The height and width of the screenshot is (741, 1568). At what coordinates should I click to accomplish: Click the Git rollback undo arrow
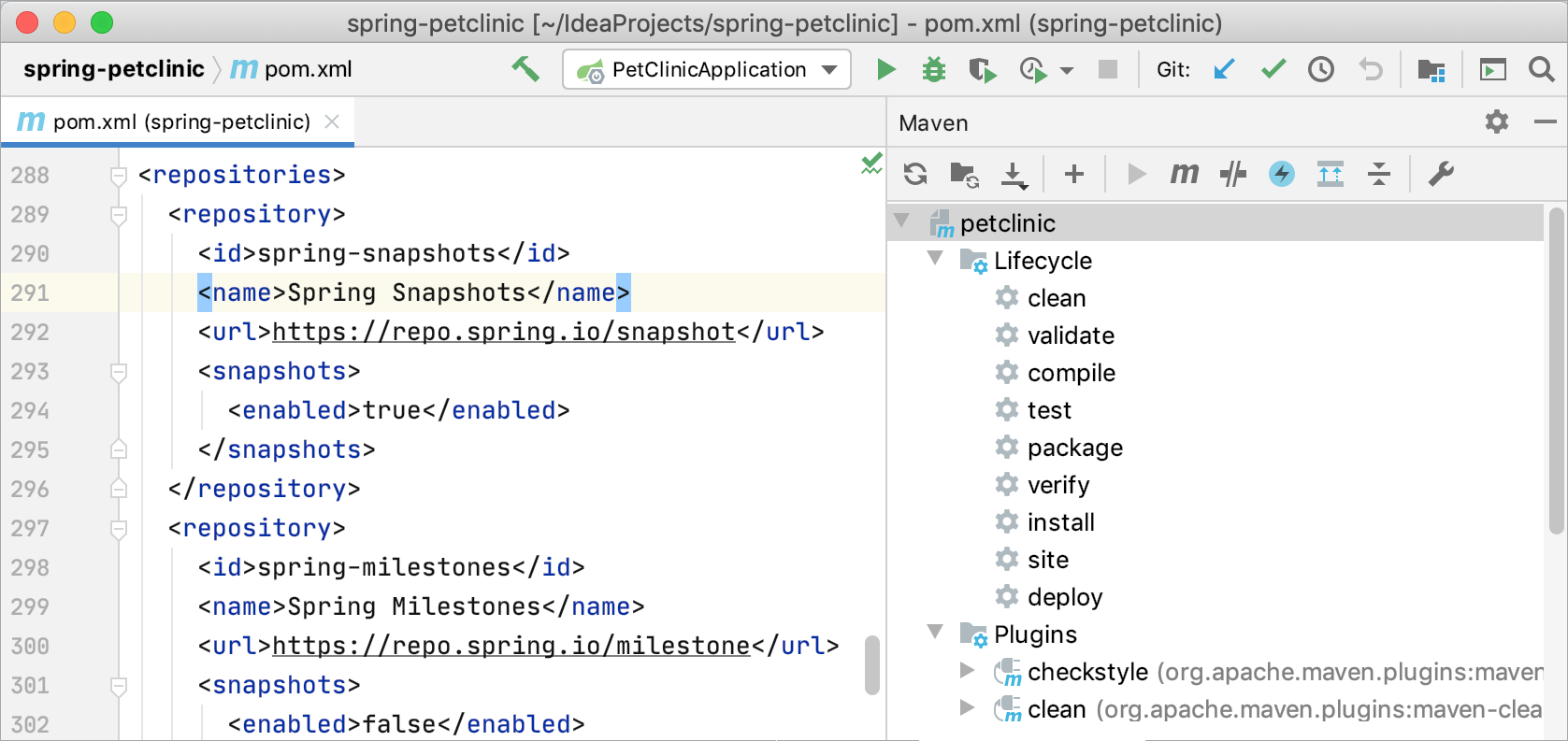pyautogui.click(x=1371, y=69)
